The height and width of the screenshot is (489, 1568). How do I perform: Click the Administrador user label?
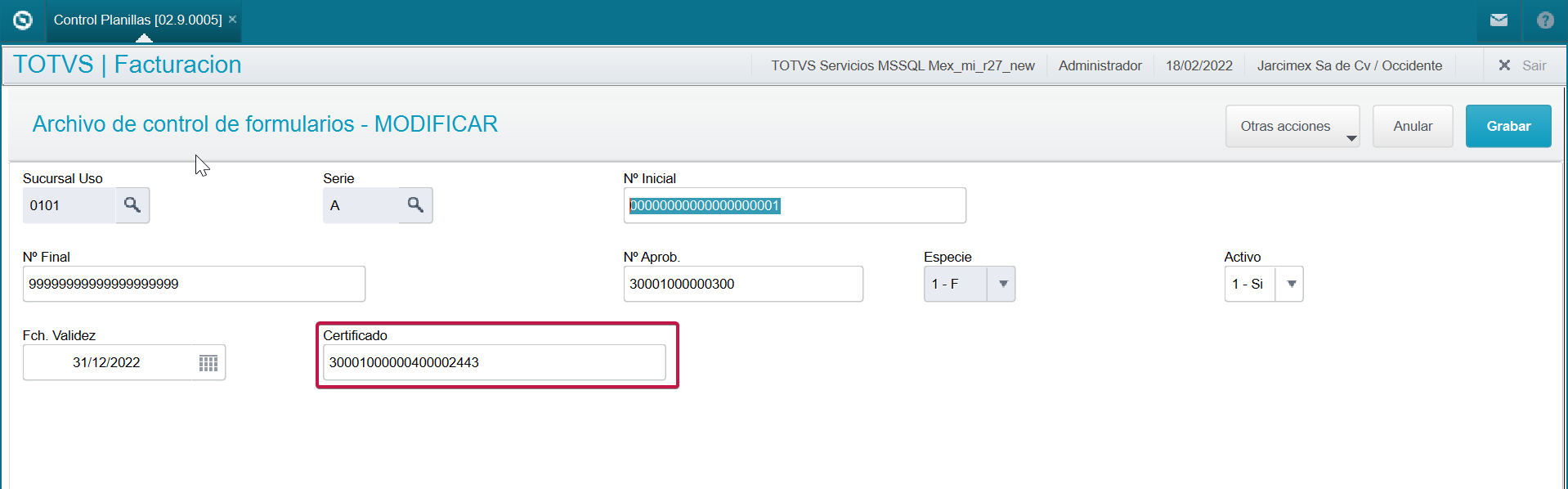tap(1100, 65)
